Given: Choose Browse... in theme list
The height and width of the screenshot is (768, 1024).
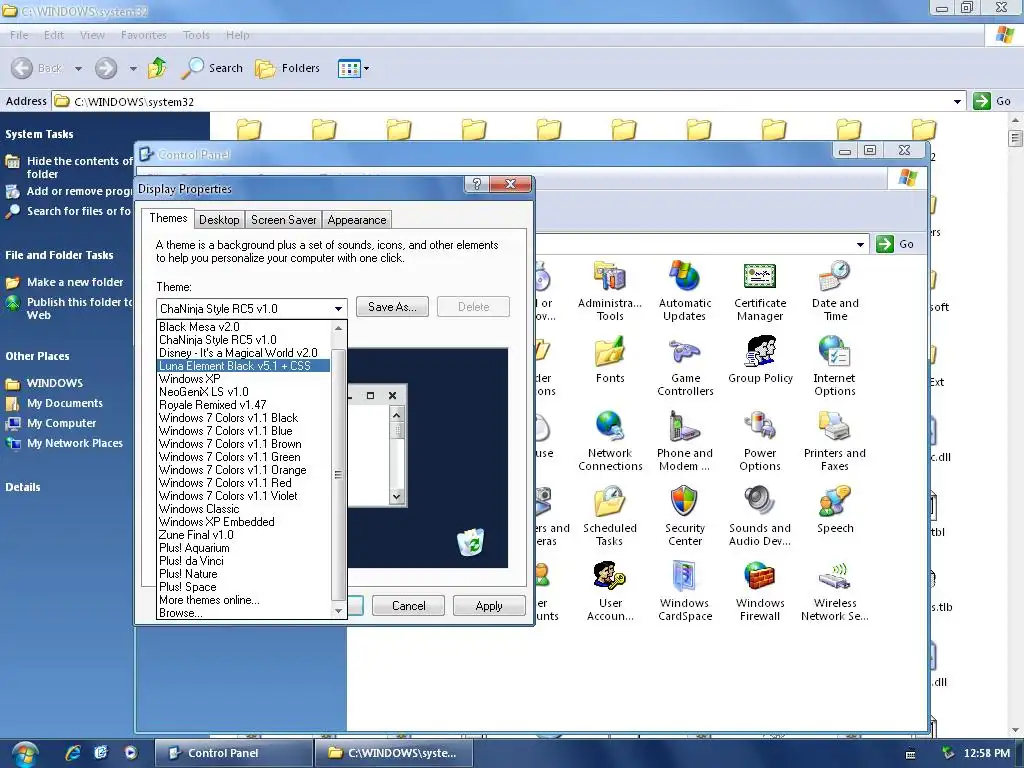Looking at the screenshot, I should 244,613.
